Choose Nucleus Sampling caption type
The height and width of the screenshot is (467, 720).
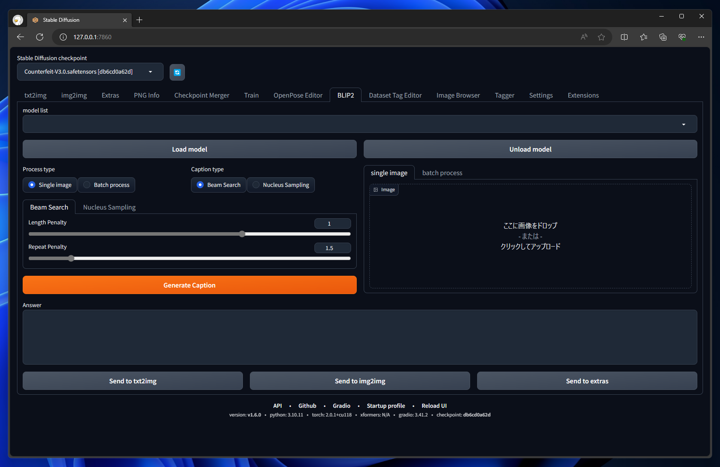click(x=281, y=185)
